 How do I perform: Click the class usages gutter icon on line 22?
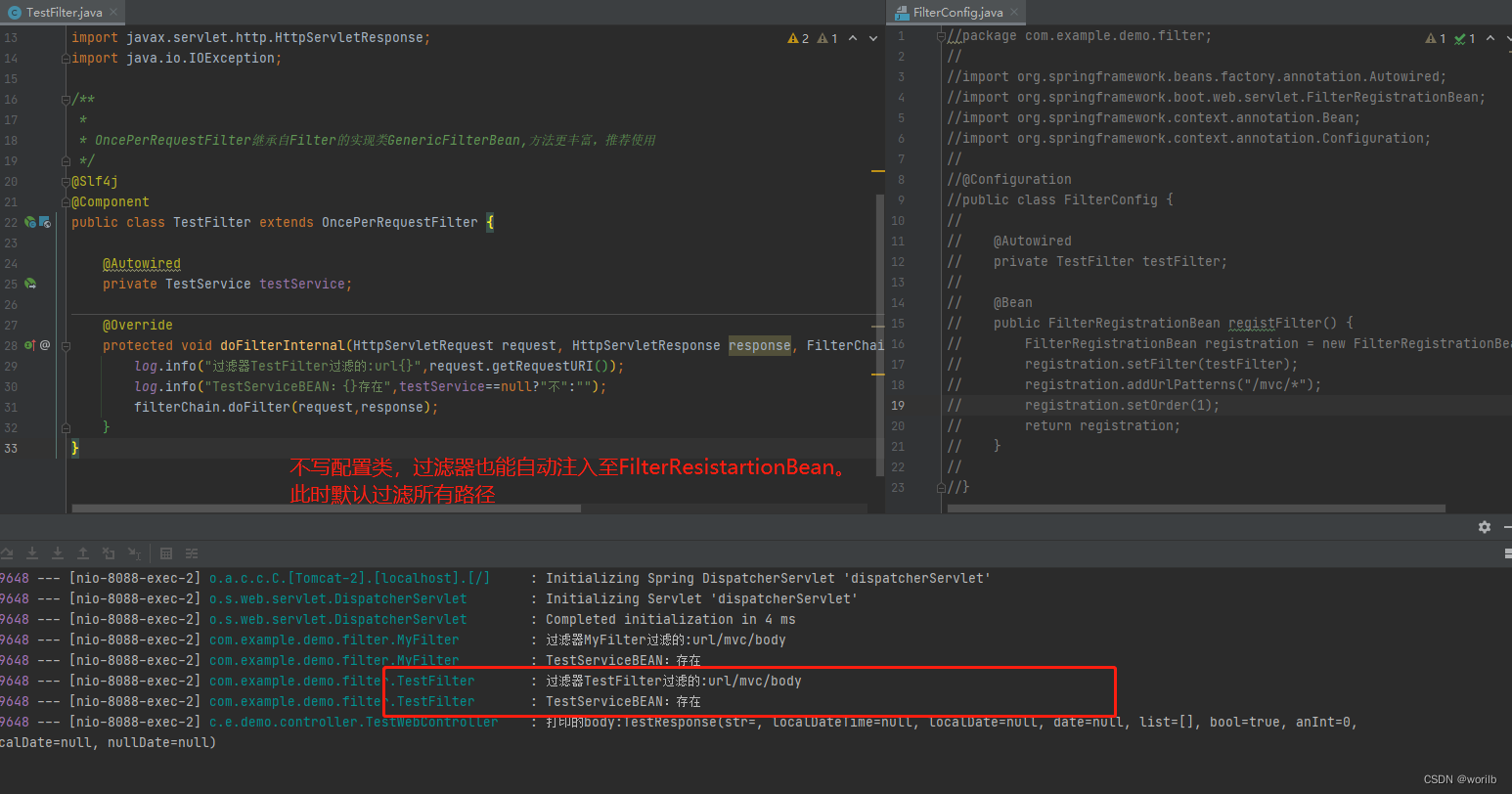click(45, 223)
